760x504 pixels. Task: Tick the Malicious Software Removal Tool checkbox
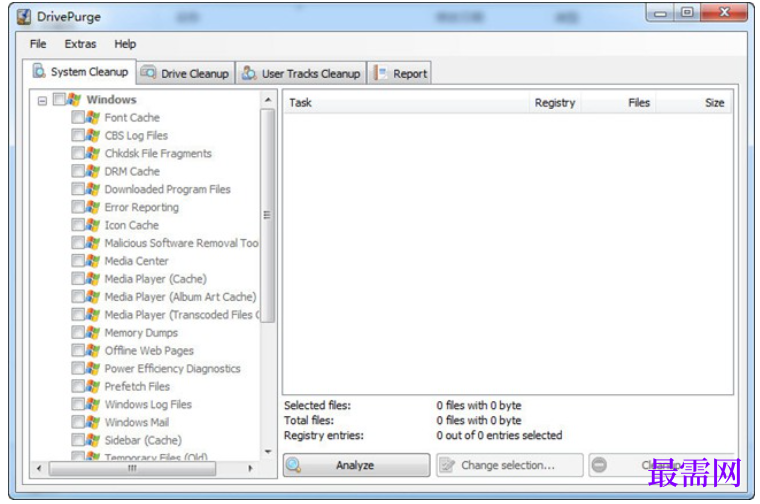(78, 243)
